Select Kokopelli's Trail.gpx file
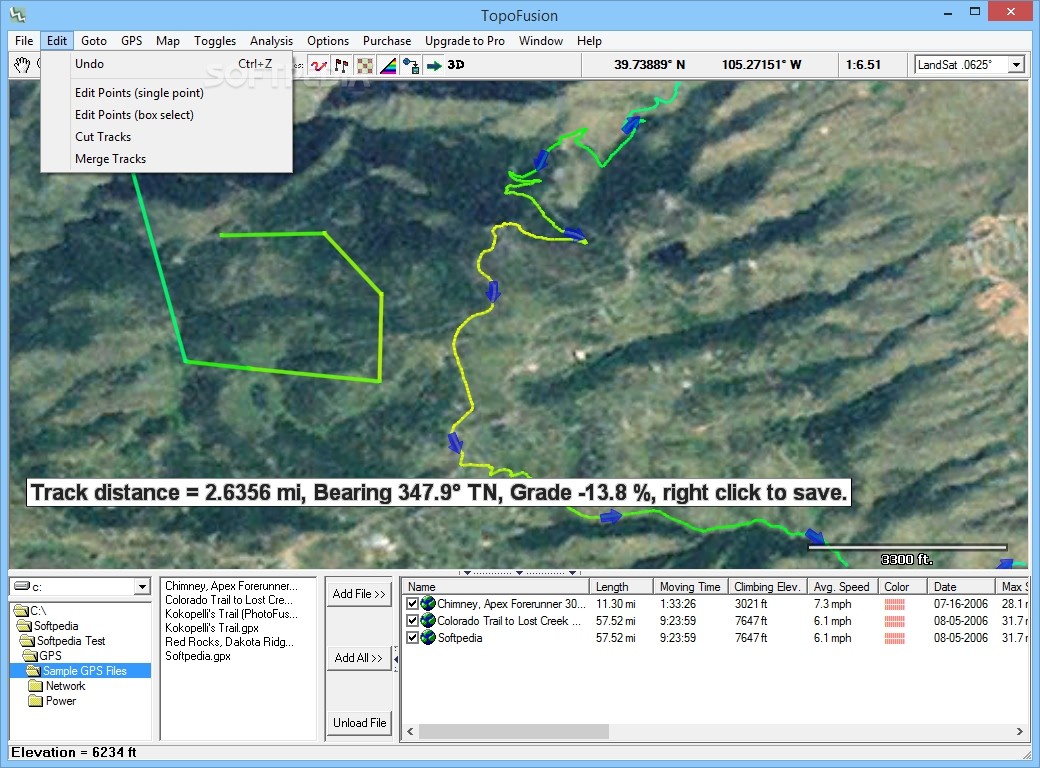The image size is (1040, 768). pyautogui.click(x=212, y=627)
